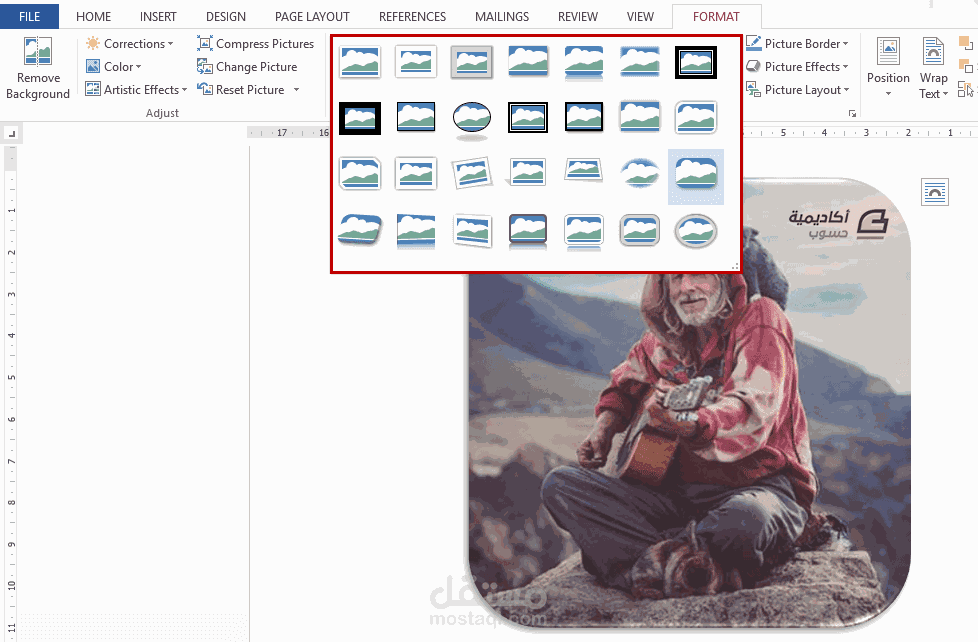The image size is (978, 642).
Task: Switch to the MAILINGS tab
Action: click(501, 17)
